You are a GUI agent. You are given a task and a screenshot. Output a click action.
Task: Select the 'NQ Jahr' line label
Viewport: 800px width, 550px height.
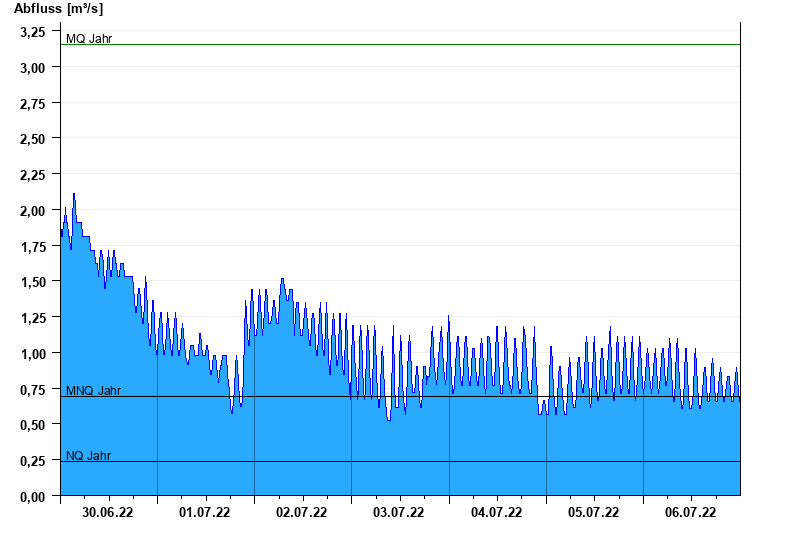click(x=88, y=456)
